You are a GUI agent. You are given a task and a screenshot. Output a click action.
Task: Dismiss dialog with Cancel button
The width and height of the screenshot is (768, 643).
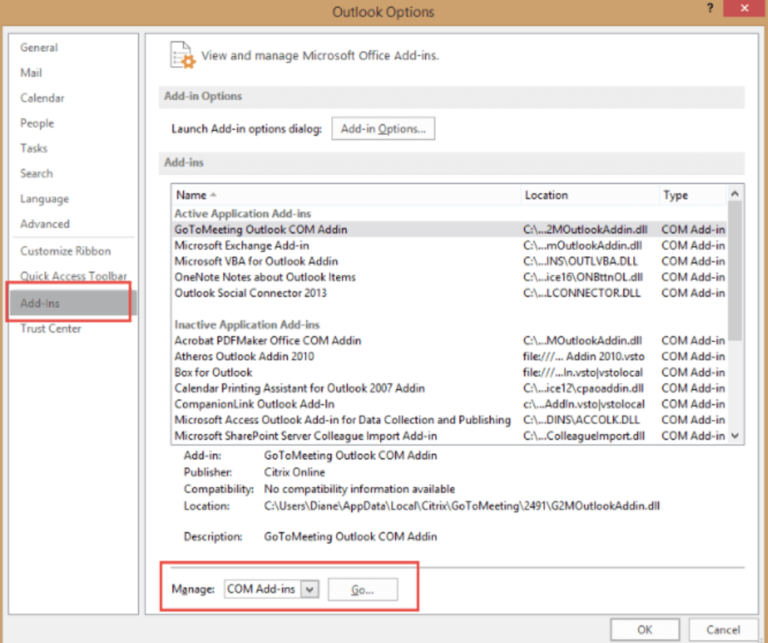[x=723, y=630]
